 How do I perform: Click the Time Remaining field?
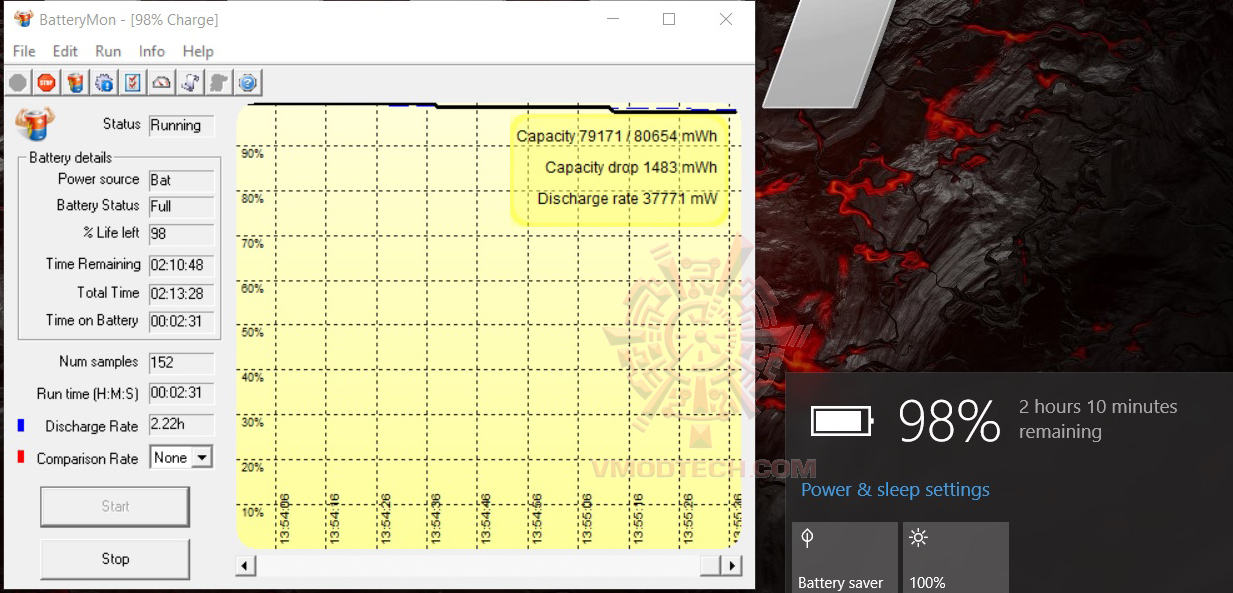[x=180, y=264]
